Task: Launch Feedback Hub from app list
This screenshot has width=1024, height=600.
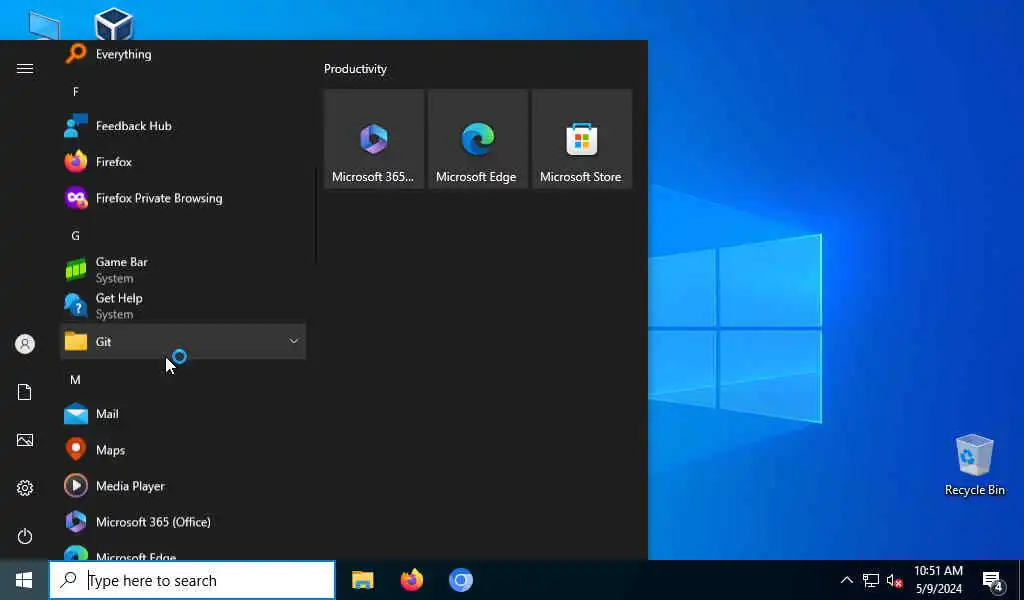Action: [x=183, y=126]
